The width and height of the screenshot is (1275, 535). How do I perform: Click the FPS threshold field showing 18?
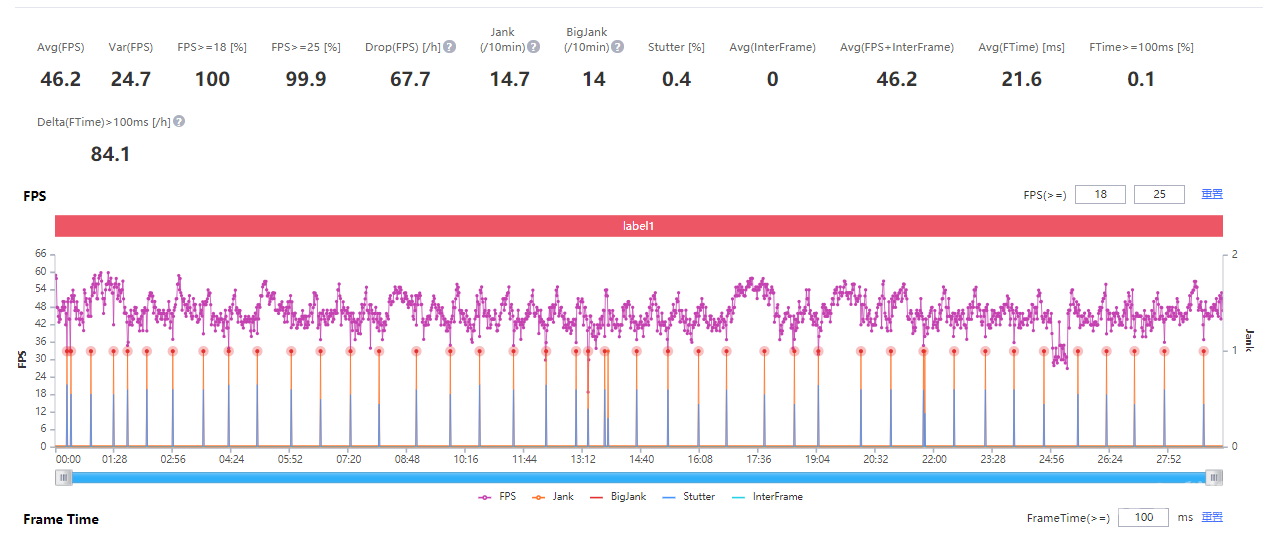tap(1100, 194)
